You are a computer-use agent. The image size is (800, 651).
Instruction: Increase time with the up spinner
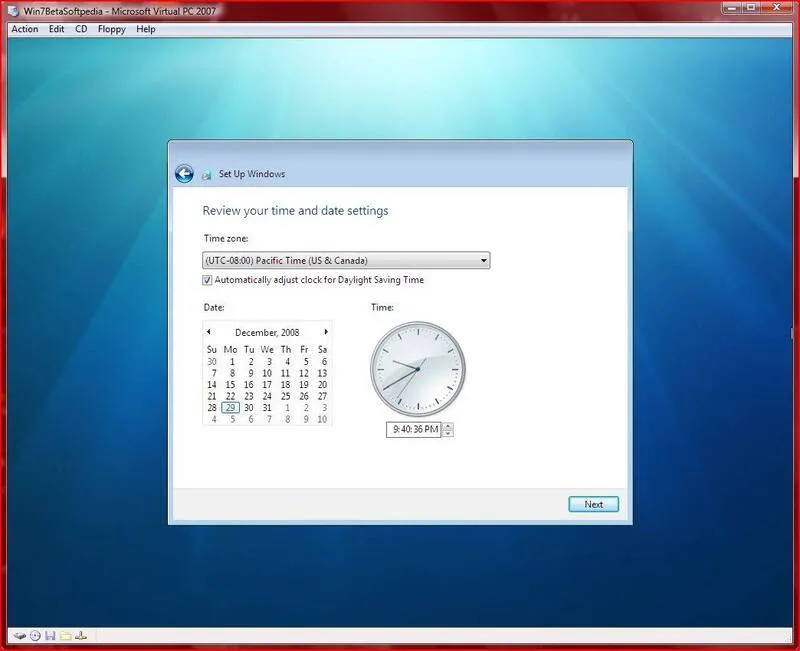coord(448,427)
